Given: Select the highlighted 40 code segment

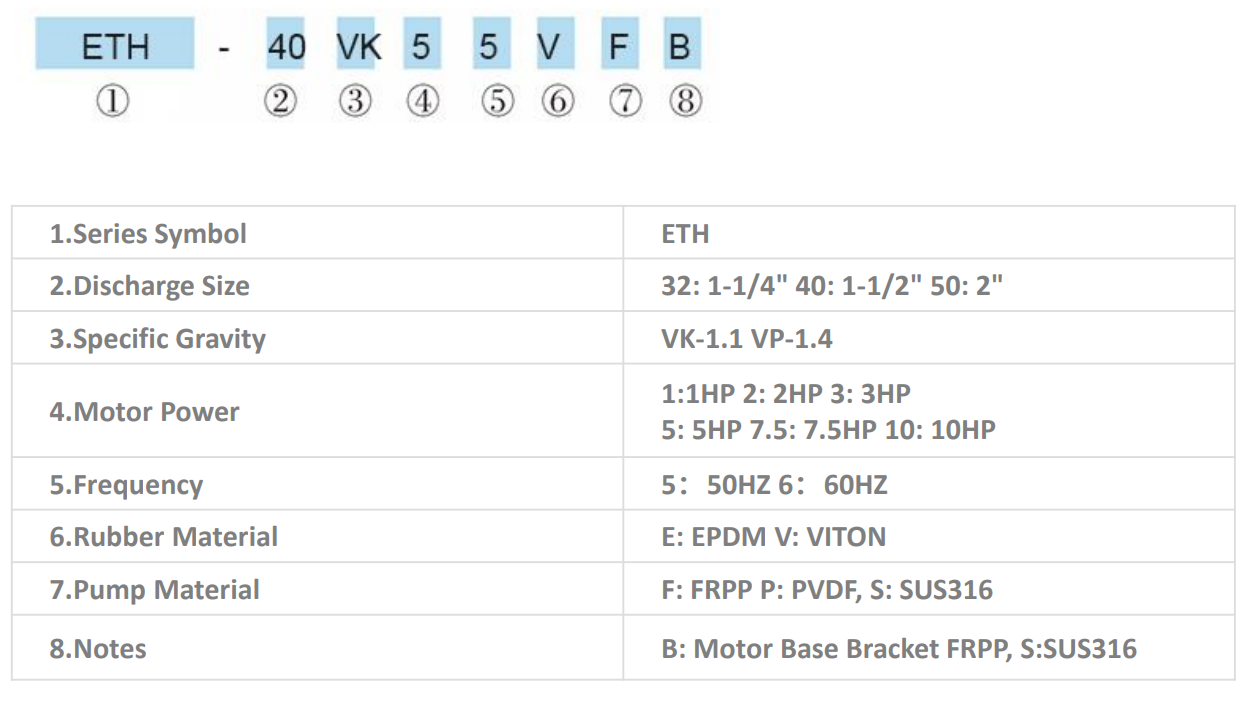Looking at the screenshot, I should [286, 47].
